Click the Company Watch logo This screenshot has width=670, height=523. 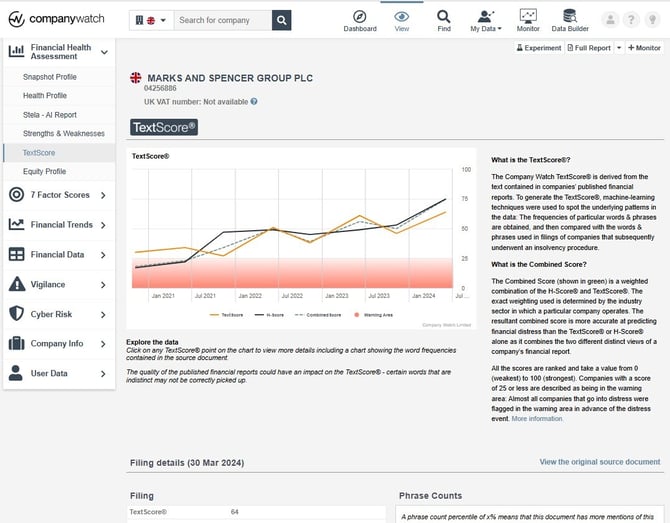tap(56, 19)
